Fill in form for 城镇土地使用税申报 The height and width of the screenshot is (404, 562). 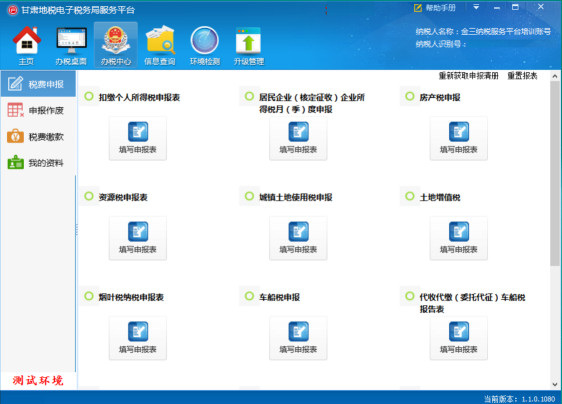pyautogui.click(x=298, y=238)
